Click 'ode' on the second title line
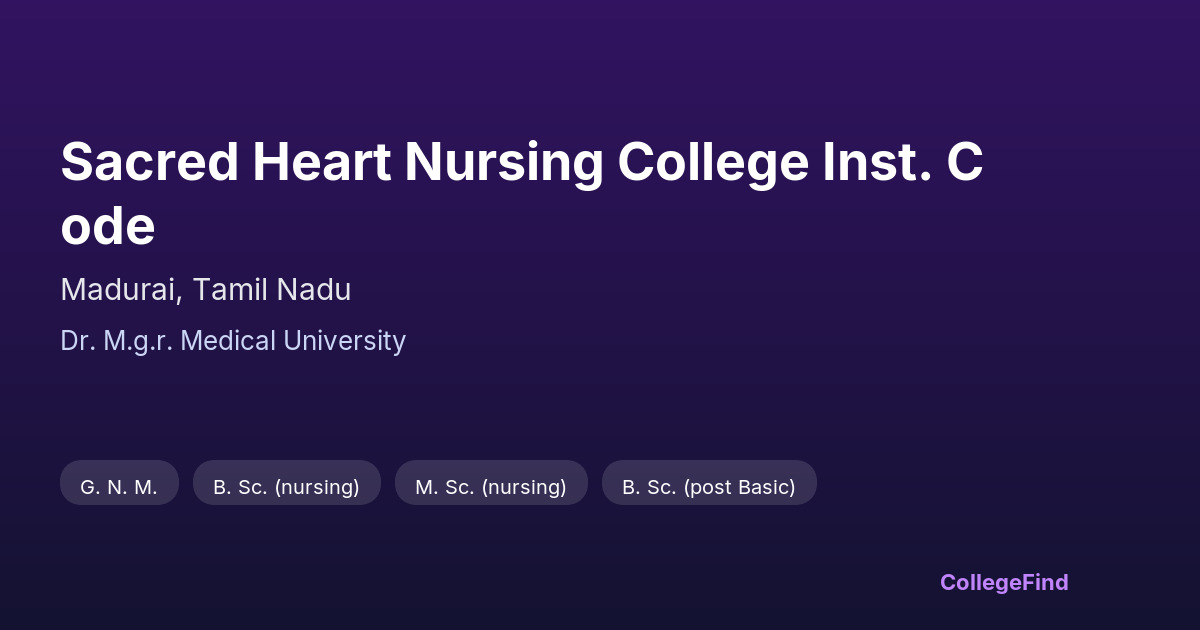 point(108,227)
